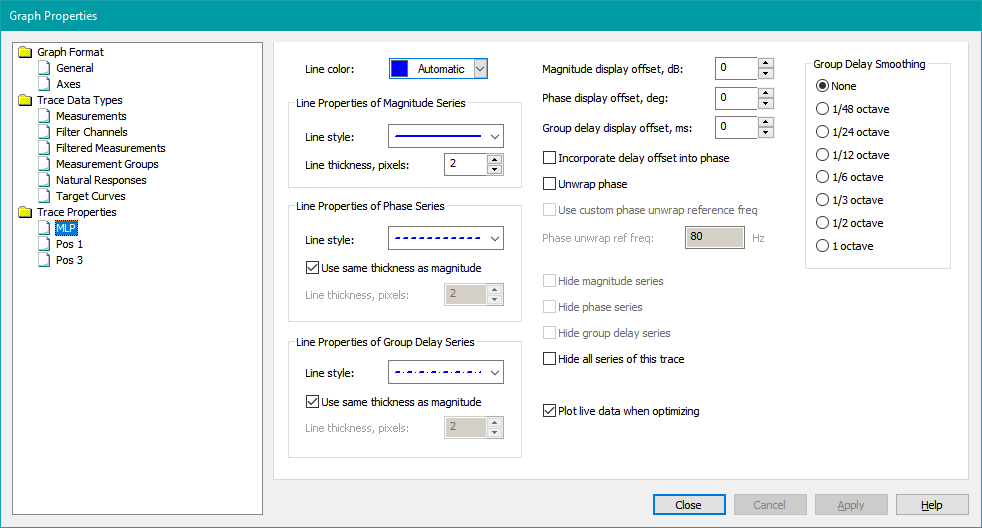Toggle phase series Use same thickness as magnitude
982x528 pixels.
click(312, 268)
